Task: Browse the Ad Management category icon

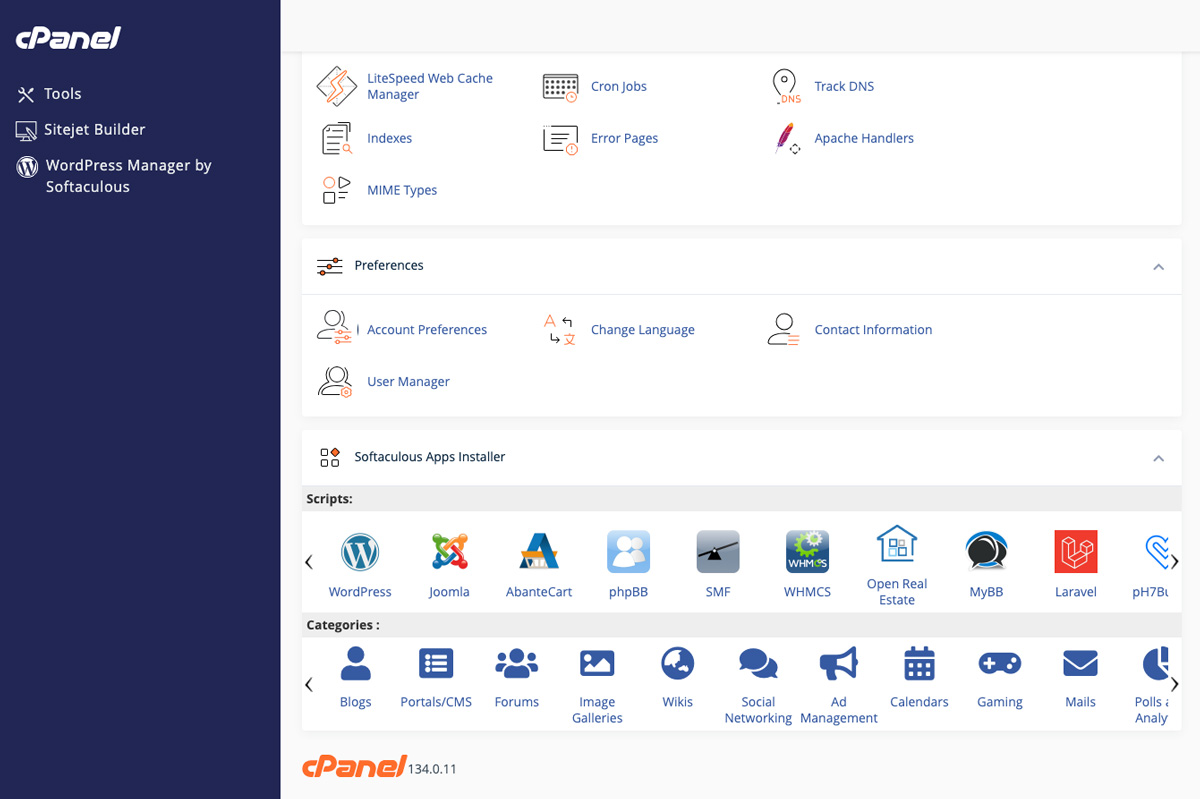Action: (839, 663)
